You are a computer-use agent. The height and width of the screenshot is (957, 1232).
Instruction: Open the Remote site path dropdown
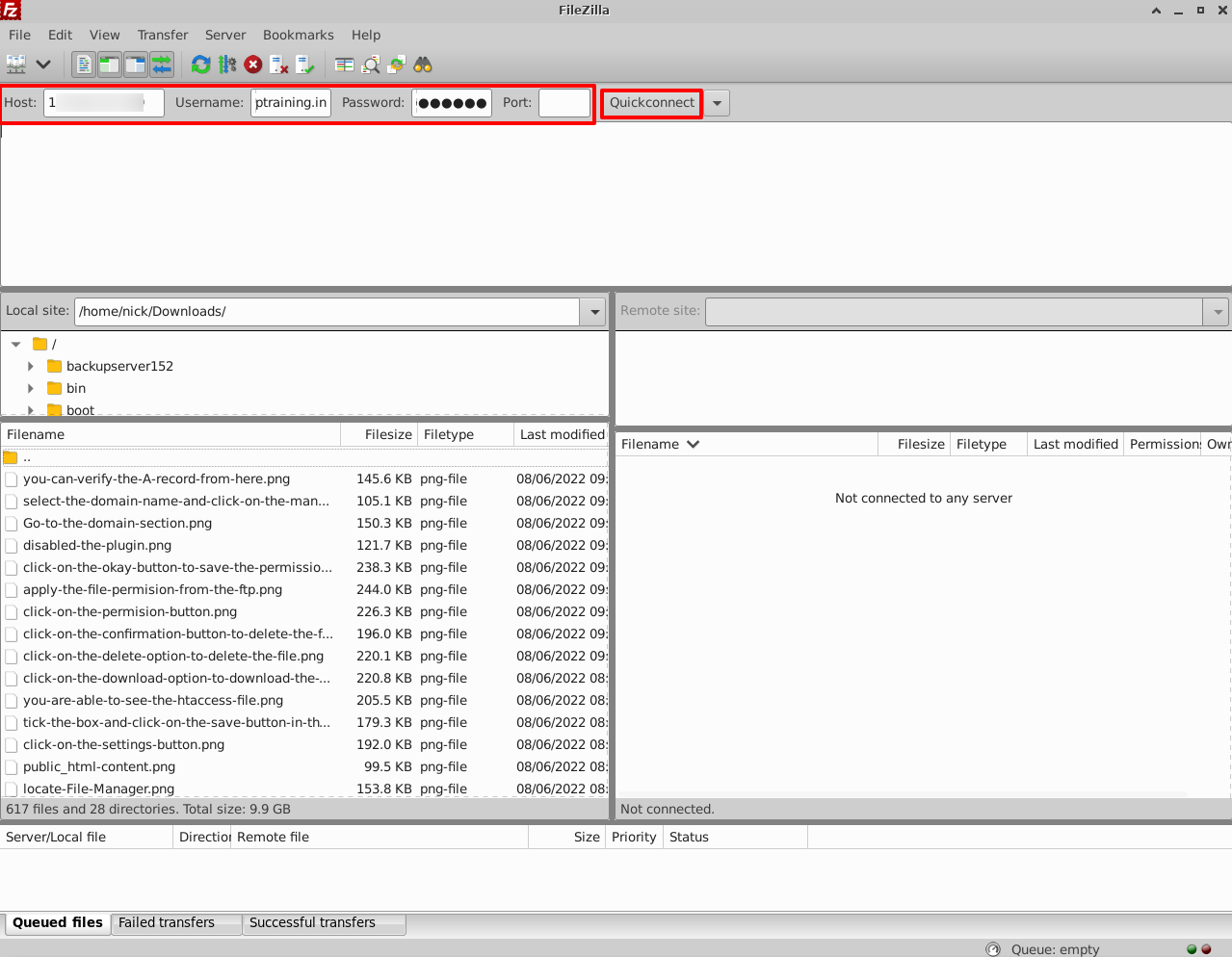tap(1218, 312)
